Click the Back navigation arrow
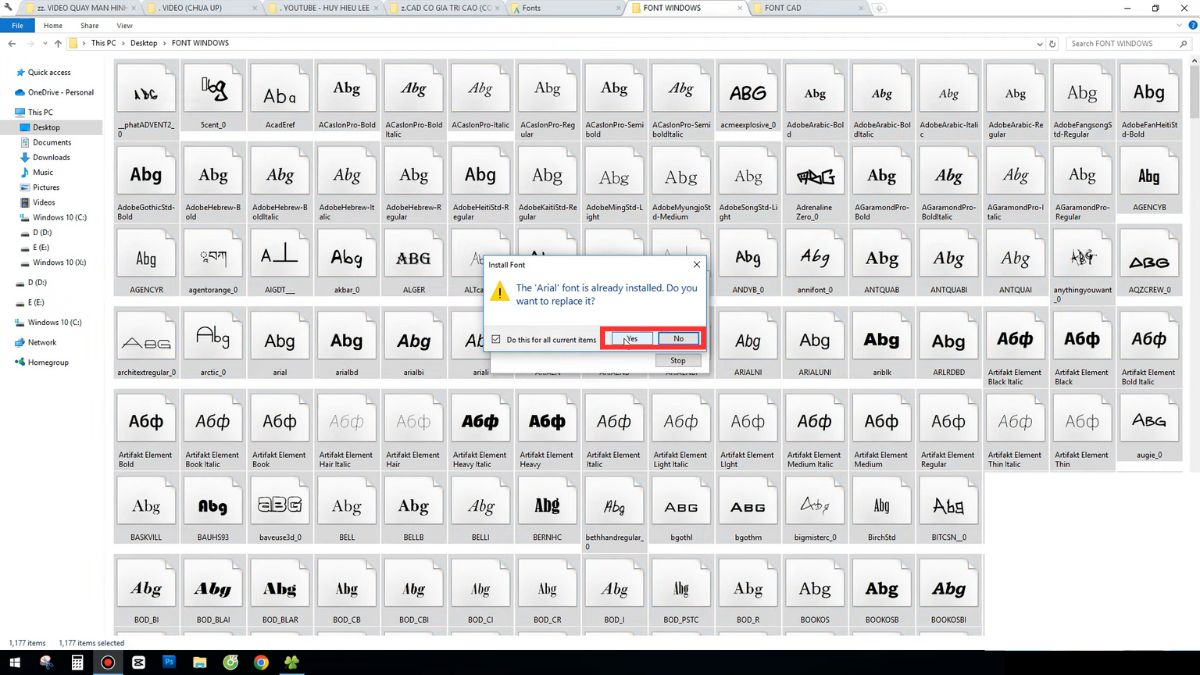The width and height of the screenshot is (1200, 675). (x=11, y=44)
